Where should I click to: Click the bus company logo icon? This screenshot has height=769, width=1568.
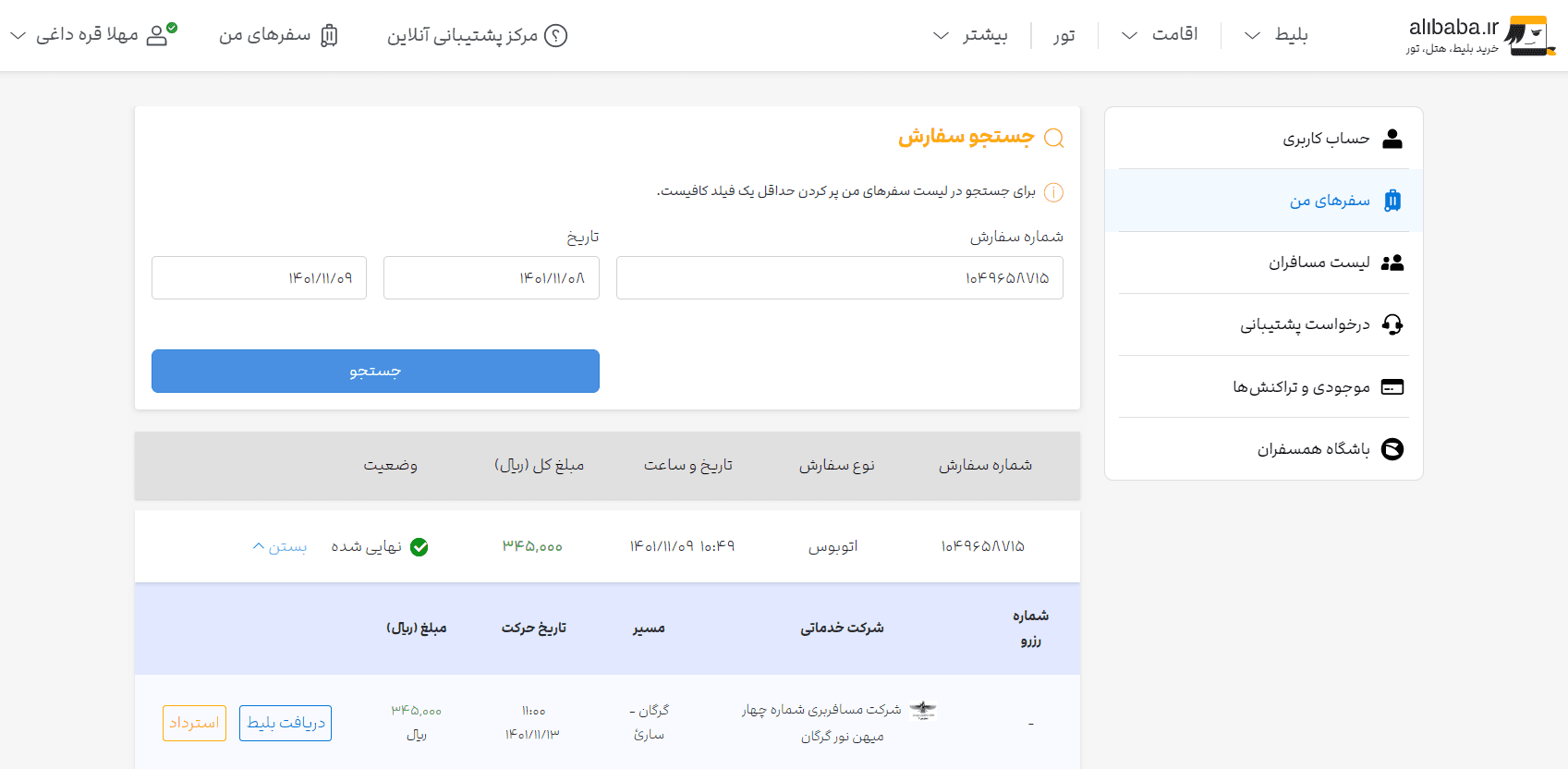[x=923, y=710]
